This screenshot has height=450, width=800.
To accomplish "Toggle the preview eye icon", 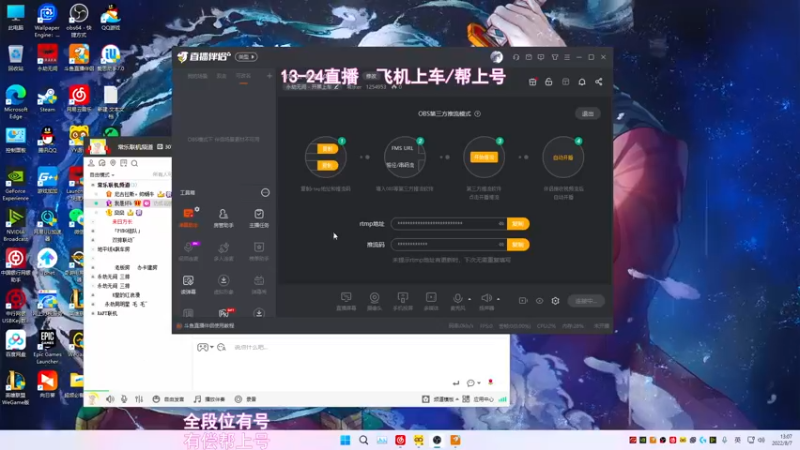I will [x=539, y=301].
